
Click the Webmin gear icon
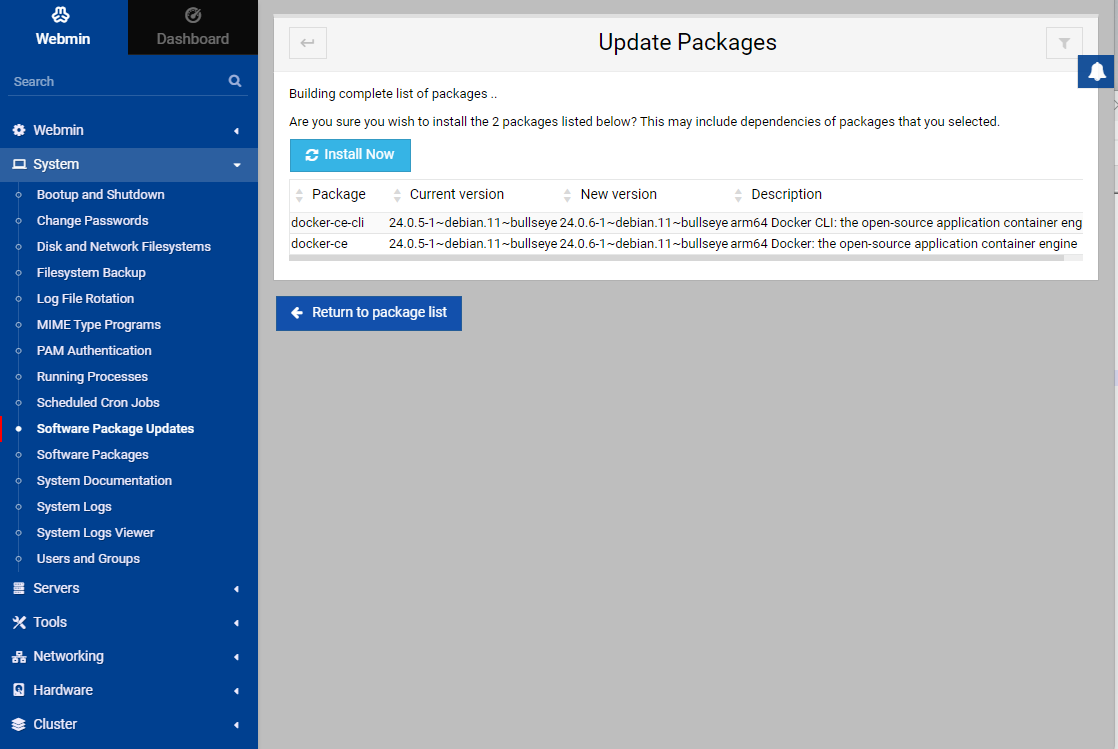tap(19, 130)
